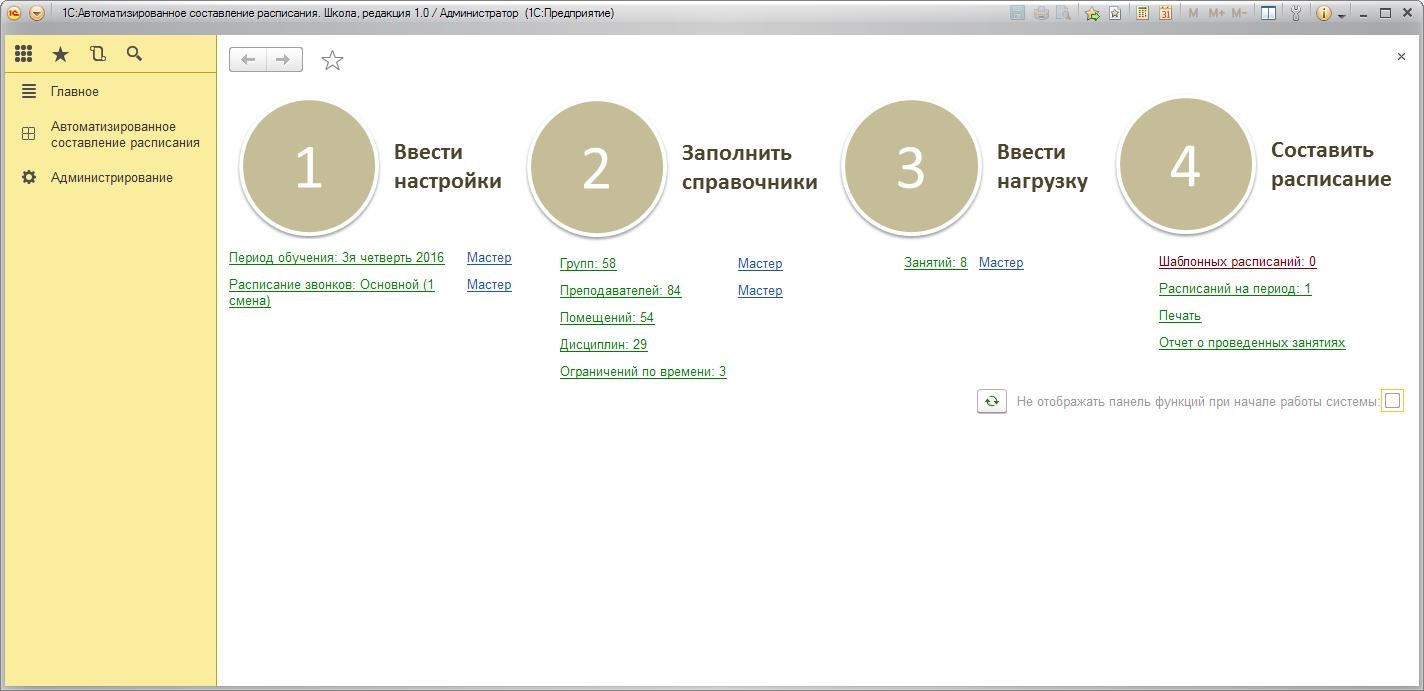The width and height of the screenshot is (1424, 691).
Task: Enable 'Не отображать панель функций' checkbox
Action: [1392, 401]
